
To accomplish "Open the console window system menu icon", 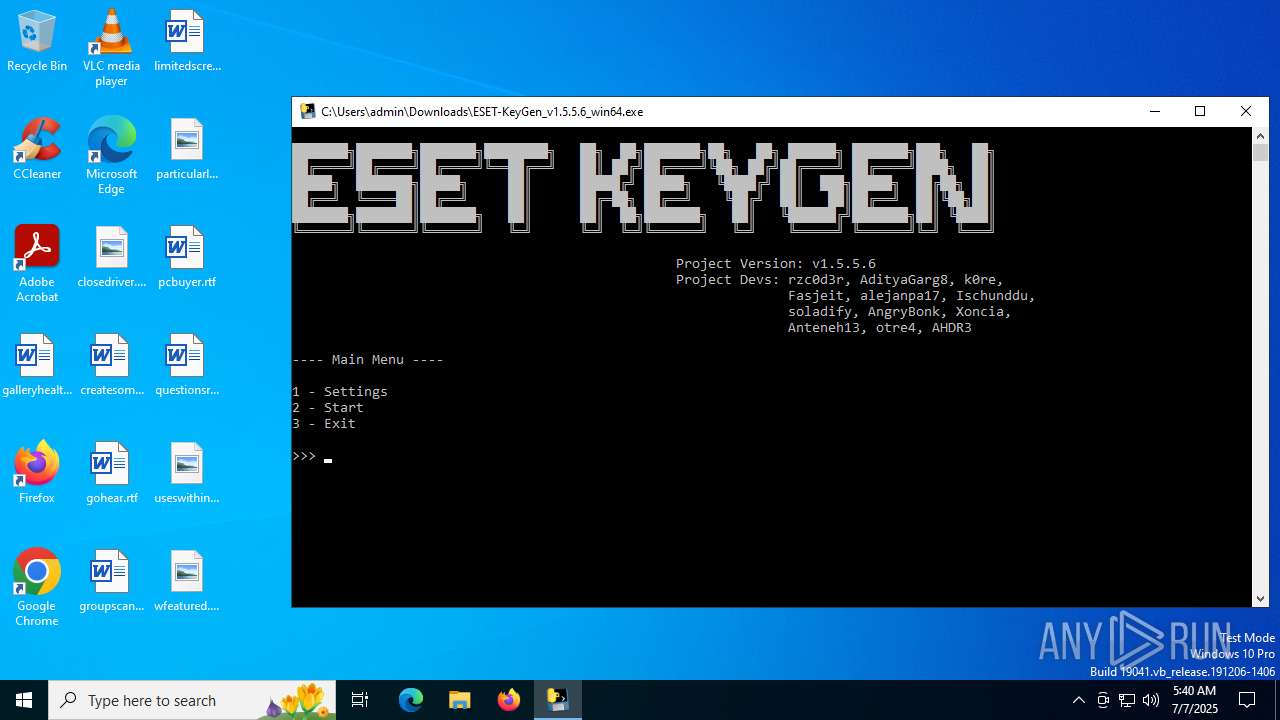I will tap(308, 111).
